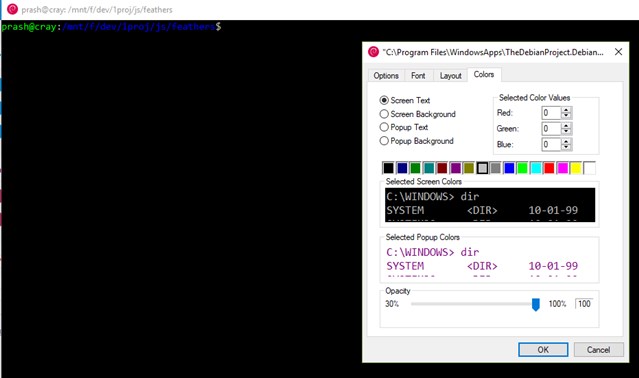Click the Selected Screen Colors preview
The height and width of the screenshot is (378, 639).
coord(490,205)
